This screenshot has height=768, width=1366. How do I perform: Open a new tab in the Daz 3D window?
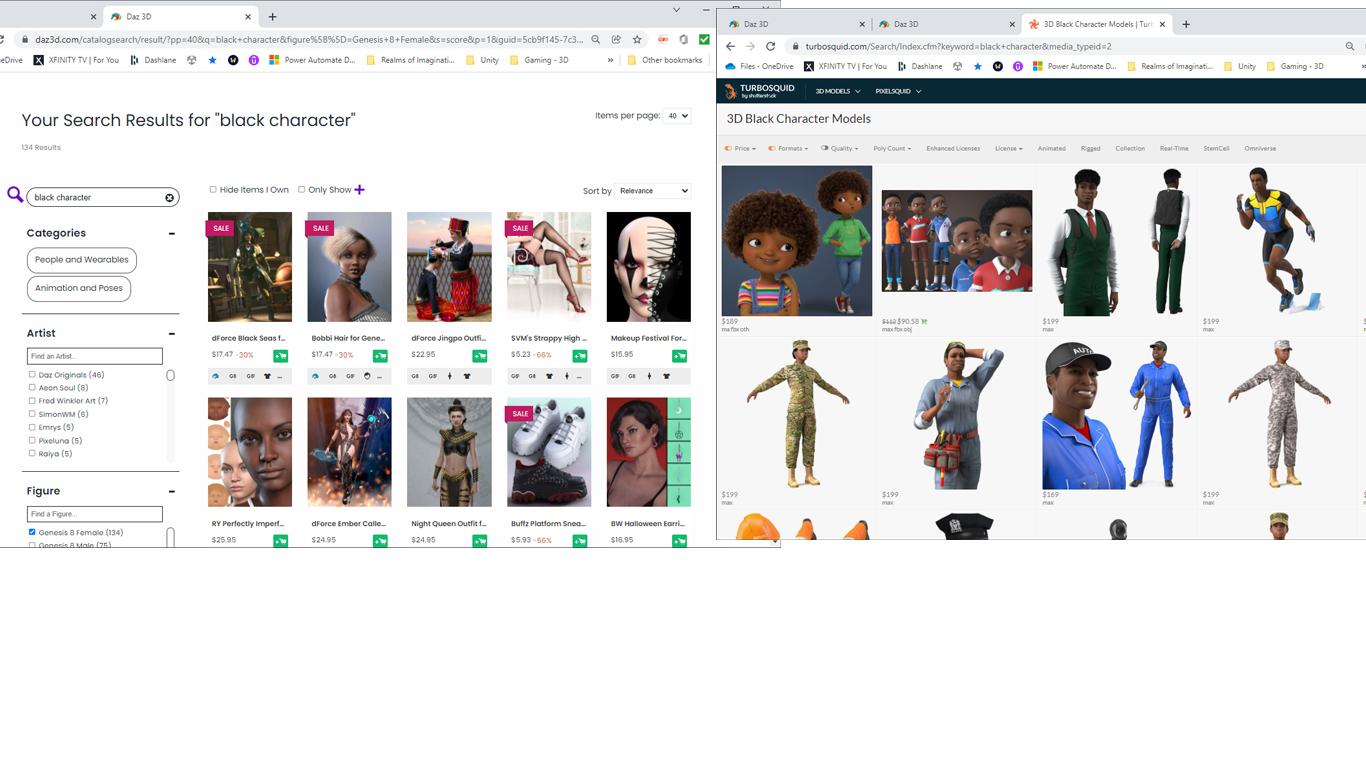[x=272, y=16]
